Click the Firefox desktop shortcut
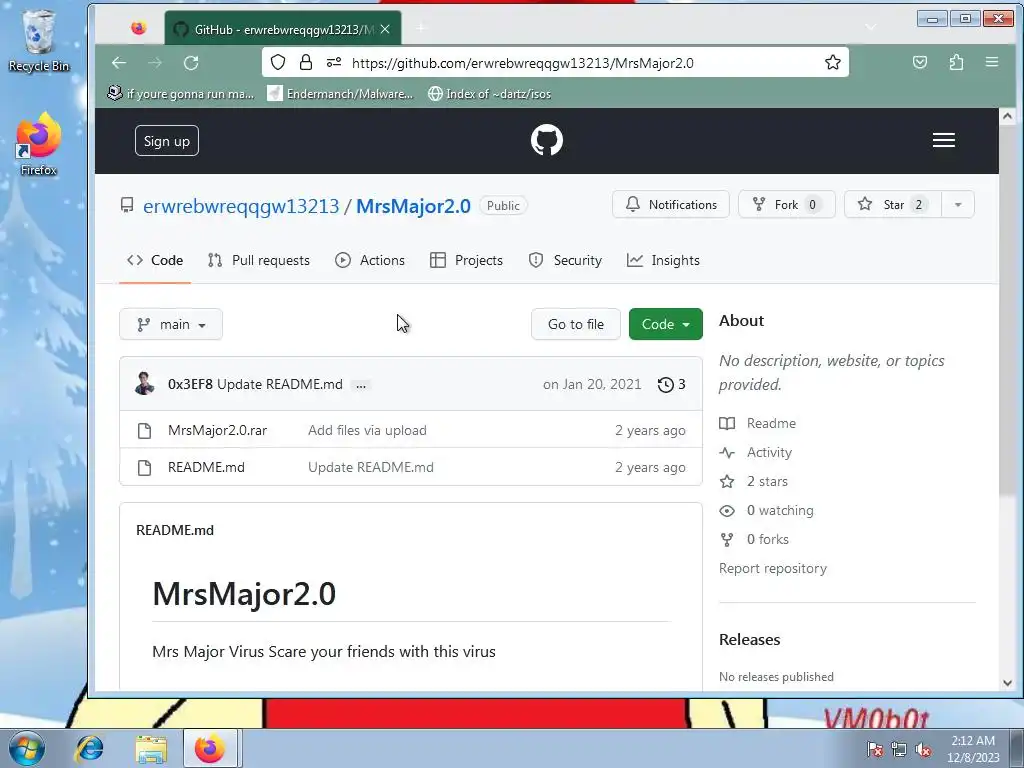 [39, 144]
